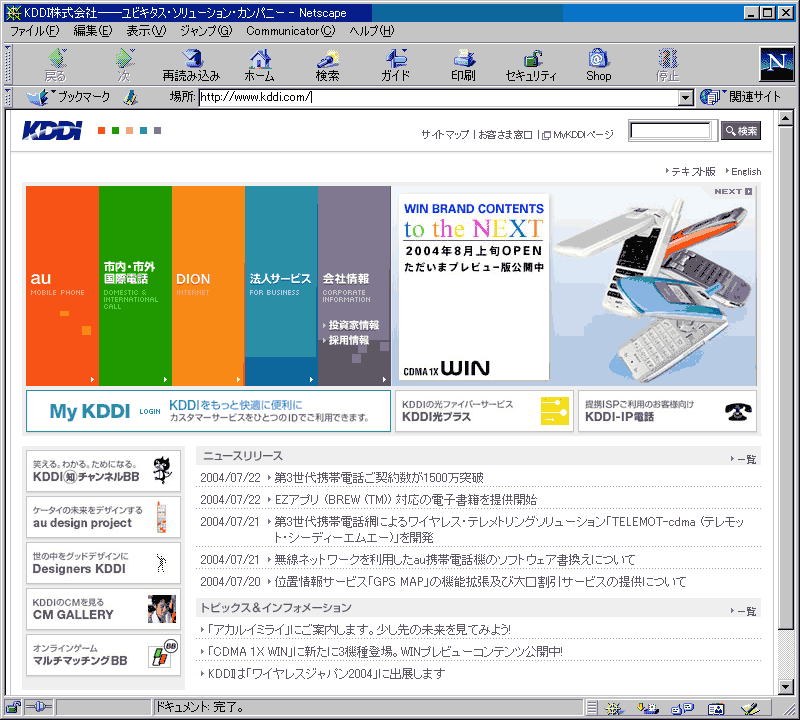
Task: Click the green color square near logo
Action: (x=115, y=131)
